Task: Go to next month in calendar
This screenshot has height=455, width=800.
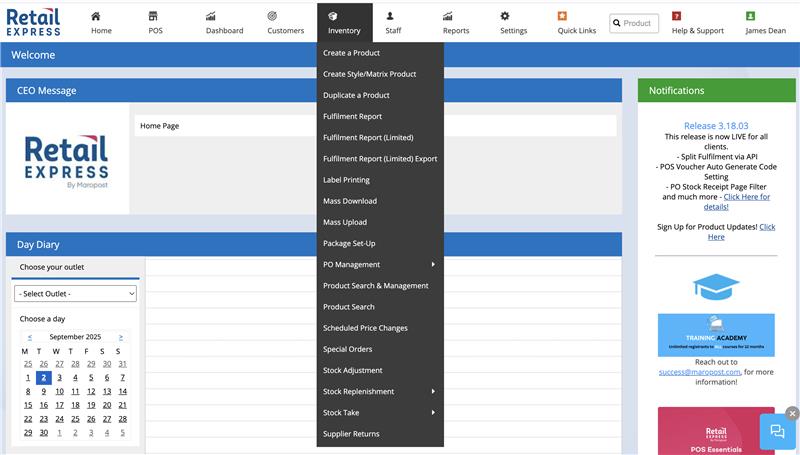Action: [x=121, y=337]
